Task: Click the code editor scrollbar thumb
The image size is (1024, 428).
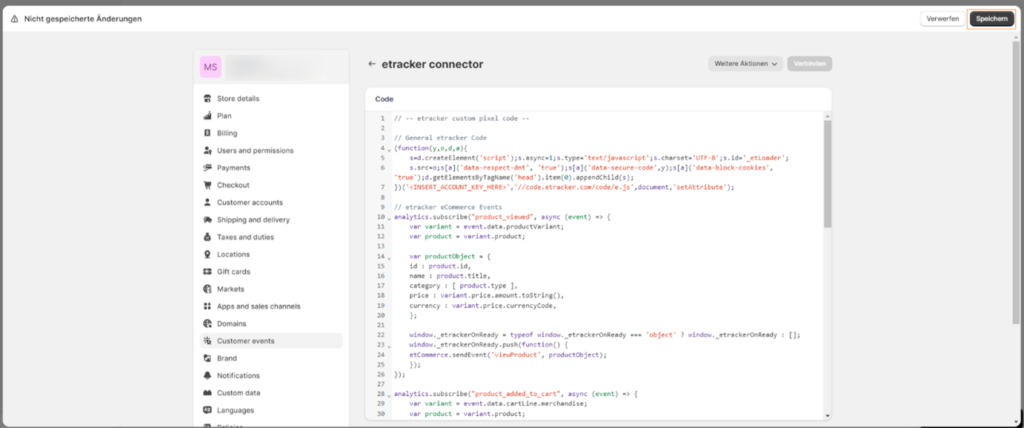Action: tap(827, 174)
